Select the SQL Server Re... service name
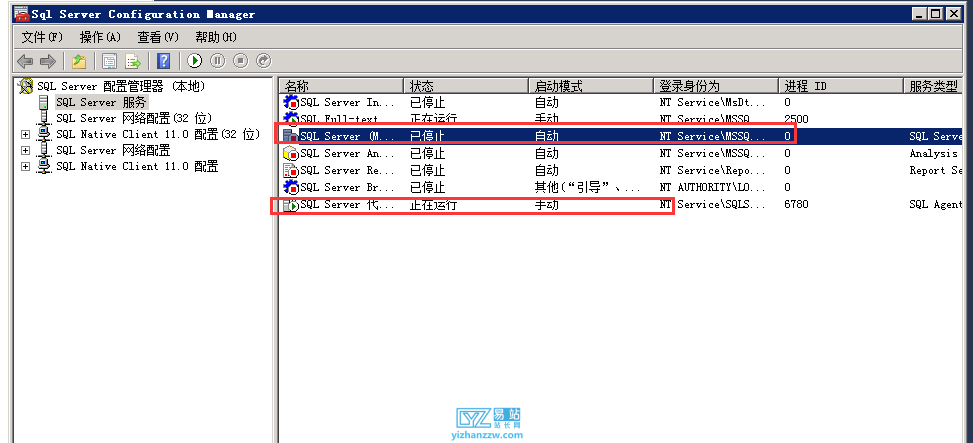 tap(348, 170)
